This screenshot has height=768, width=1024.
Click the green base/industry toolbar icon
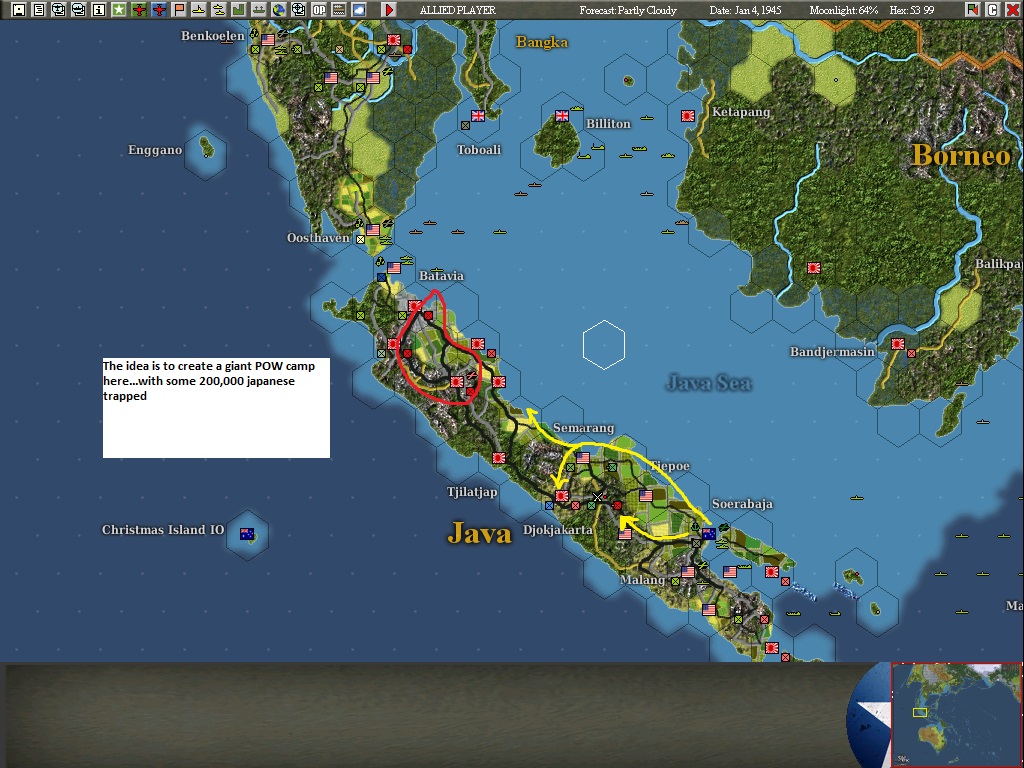[238, 10]
